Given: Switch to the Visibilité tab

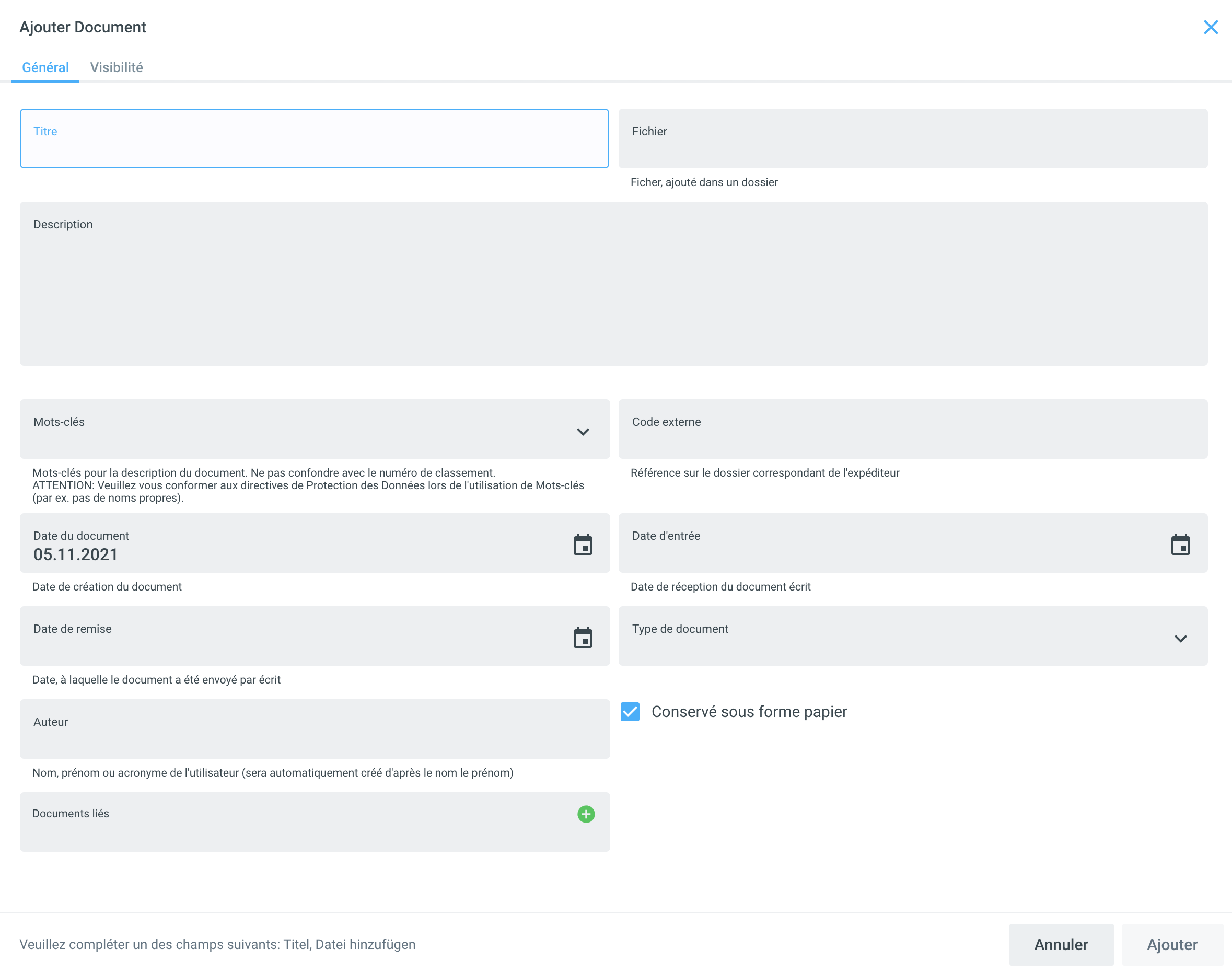Looking at the screenshot, I should coord(116,67).
